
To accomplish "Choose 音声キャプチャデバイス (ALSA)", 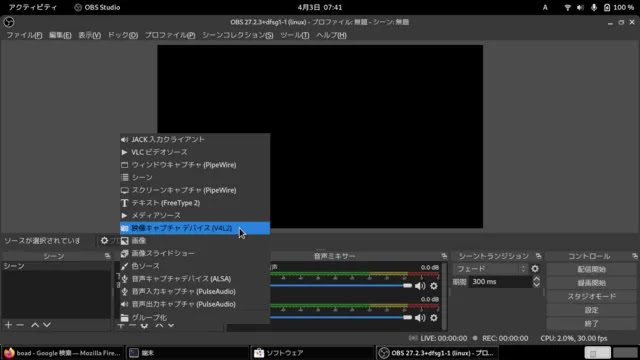I will (195, 279).
